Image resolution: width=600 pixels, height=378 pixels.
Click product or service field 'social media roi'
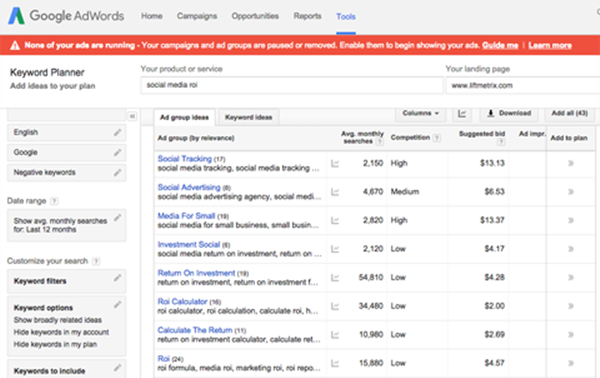tap(292, 85)
